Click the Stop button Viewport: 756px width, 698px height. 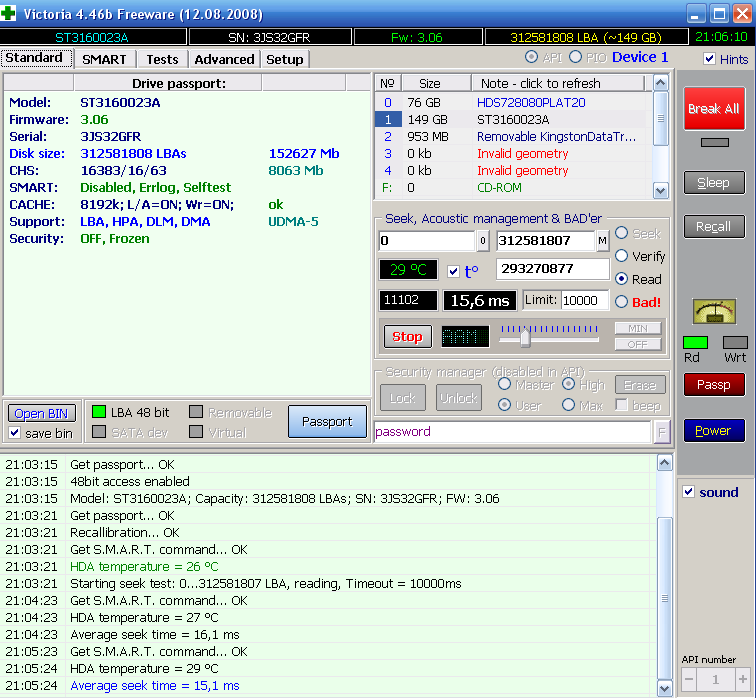click(x=407, y=336)
